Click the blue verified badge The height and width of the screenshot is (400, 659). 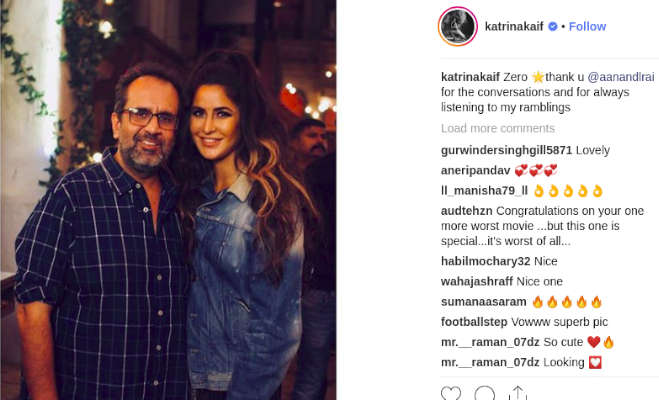pyautogui.click(x=553, y=26)
